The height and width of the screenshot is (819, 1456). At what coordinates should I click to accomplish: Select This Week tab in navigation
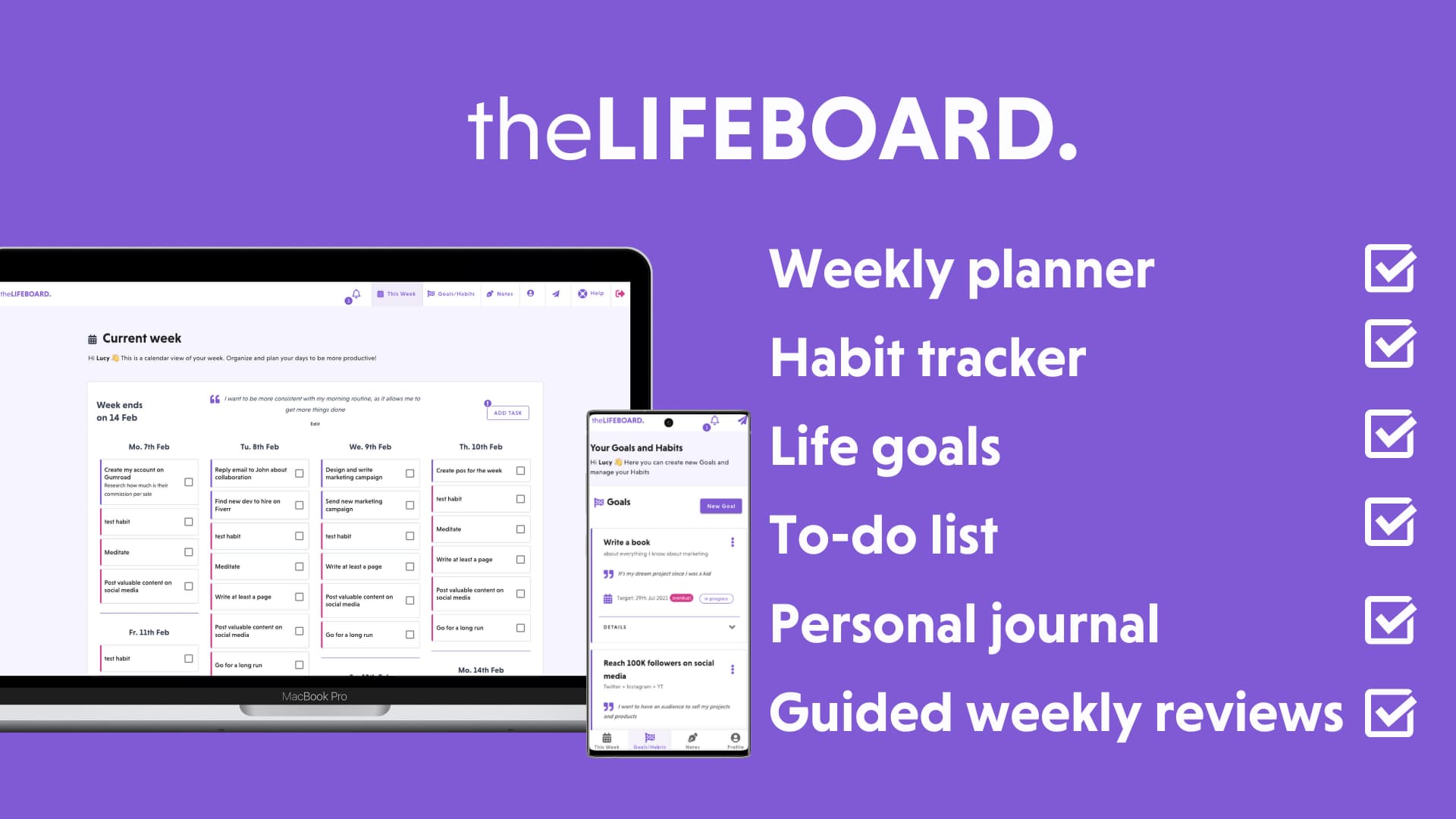(x=399, y=293)
